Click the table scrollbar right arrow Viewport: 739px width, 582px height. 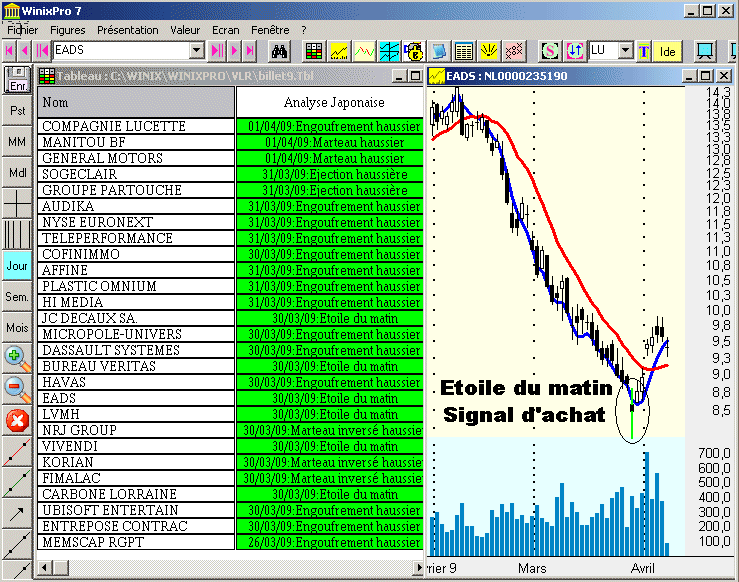(x=418, y=567)
